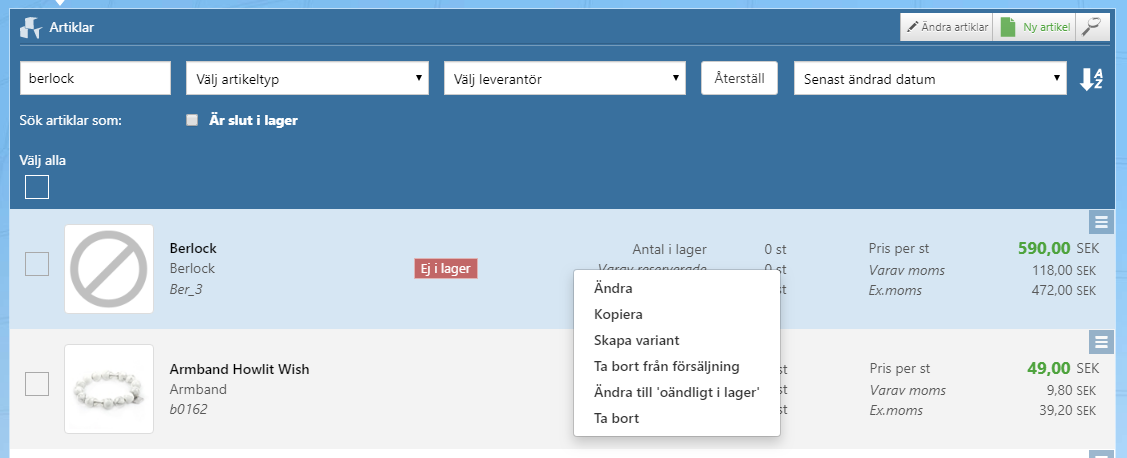The width and height of the screenshot is (1127, 458).
Task: Open the magnifier search icon in header
Action: tap(1092, 27)
